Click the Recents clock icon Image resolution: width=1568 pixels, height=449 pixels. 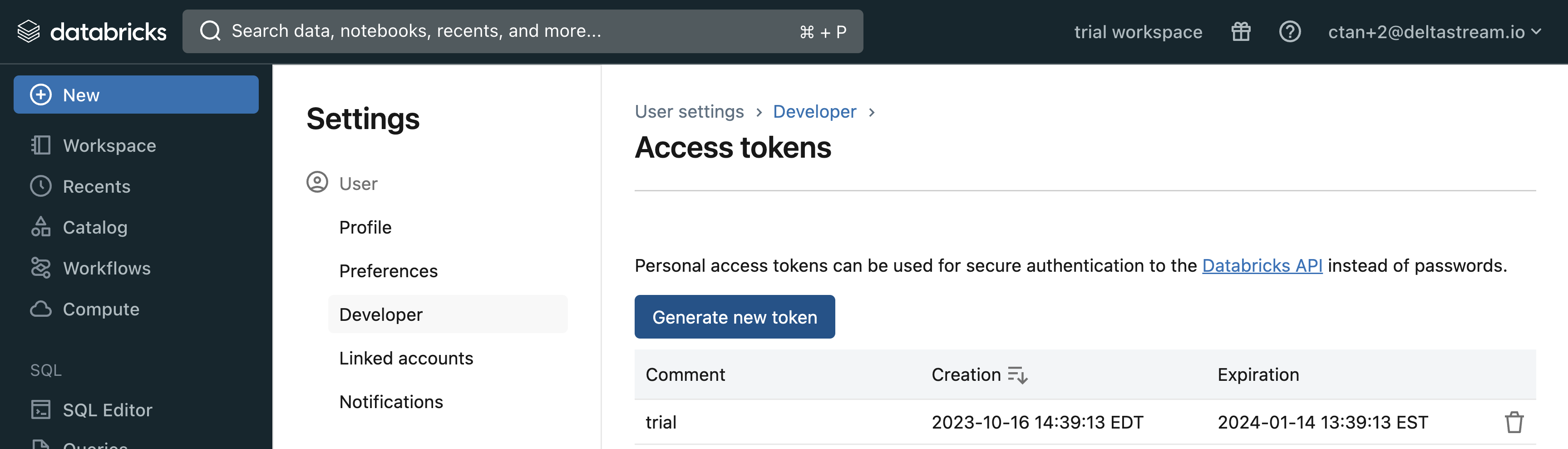coord(41,186)
